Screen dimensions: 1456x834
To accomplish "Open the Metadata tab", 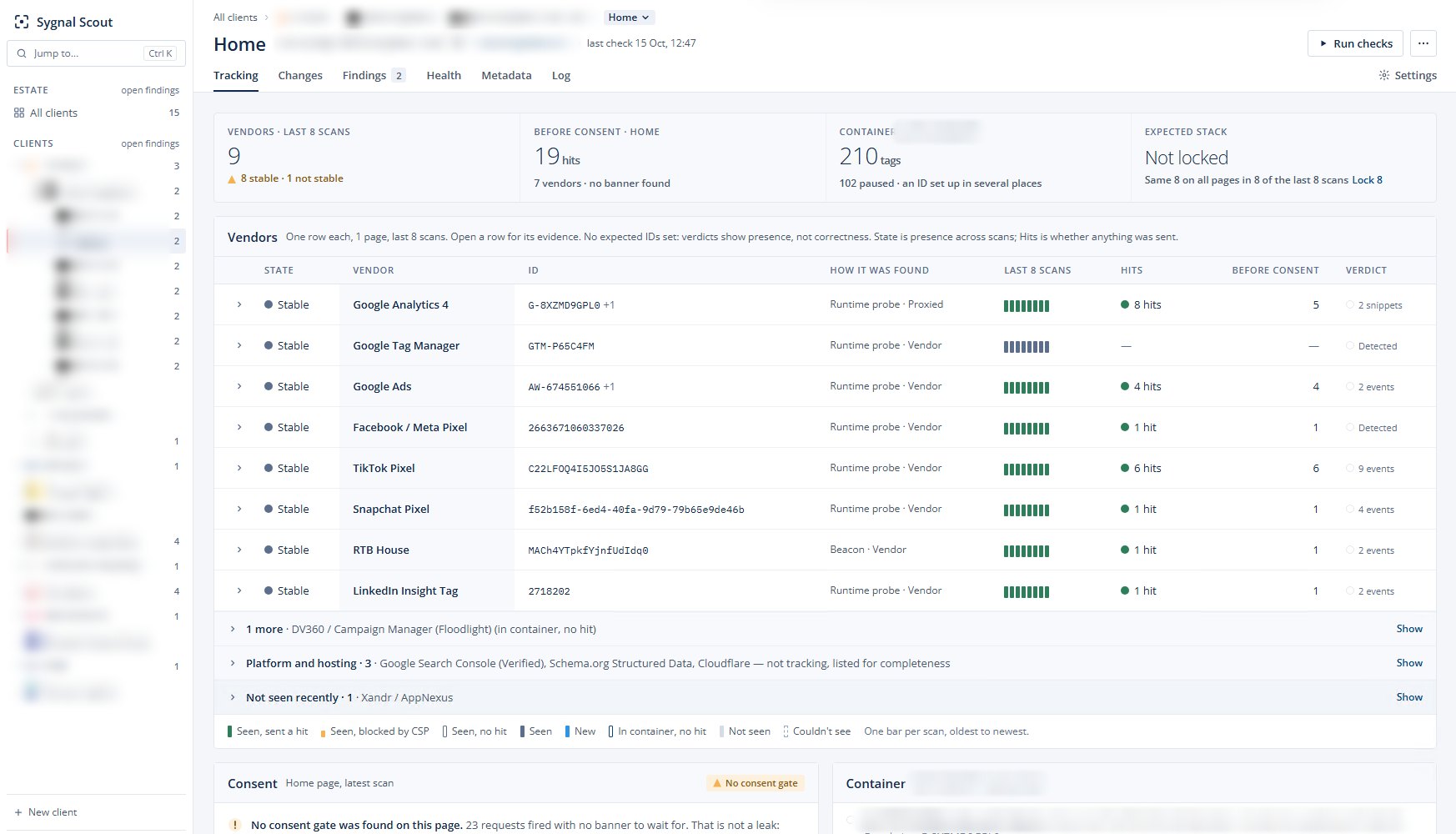I will 506,75.
